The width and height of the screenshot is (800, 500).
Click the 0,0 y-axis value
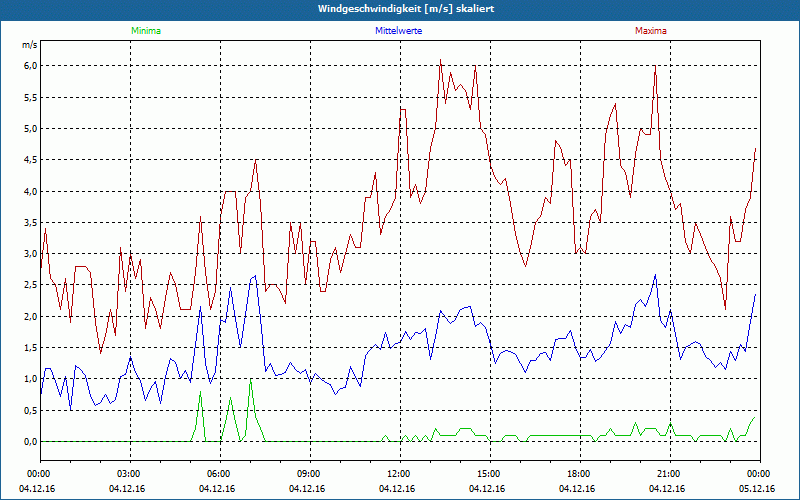pos(31,441)
